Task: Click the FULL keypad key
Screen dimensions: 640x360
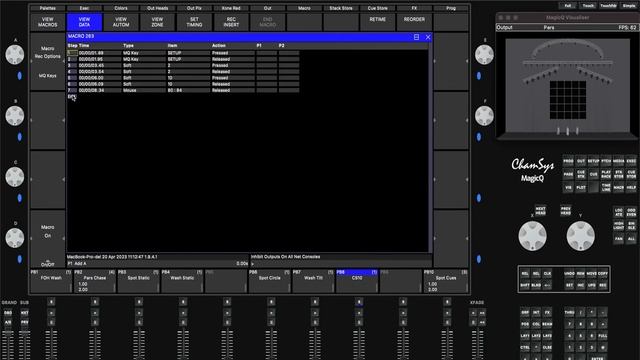Action: click(x=603, y=336)
